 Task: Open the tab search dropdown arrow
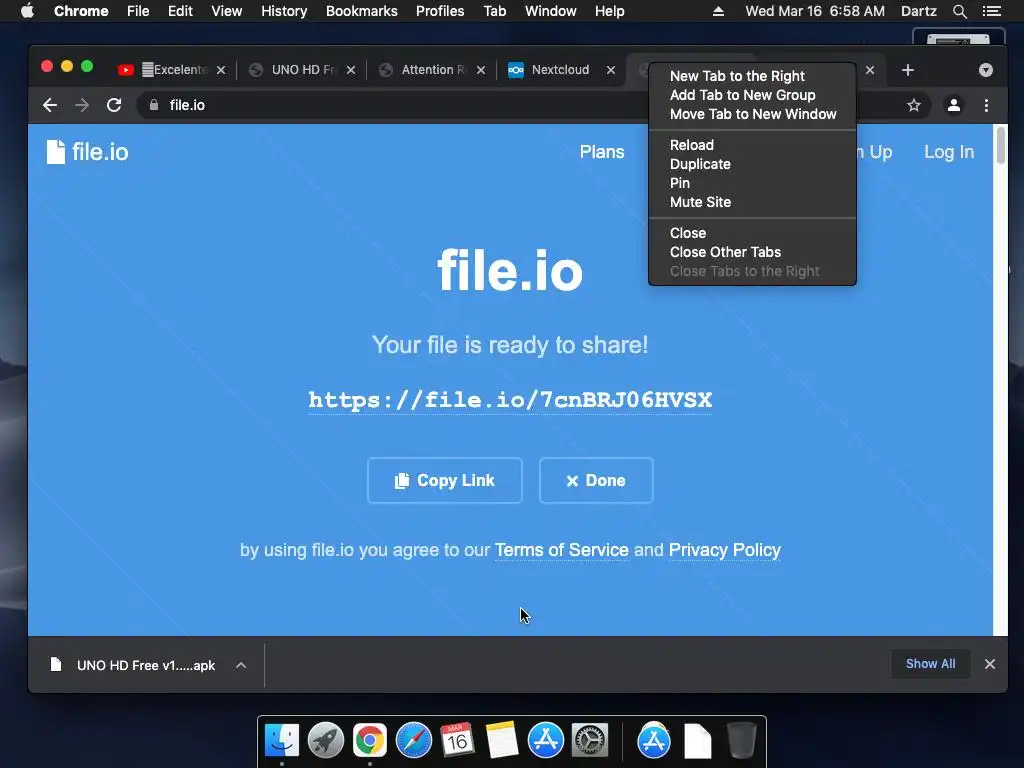[985, 70]
